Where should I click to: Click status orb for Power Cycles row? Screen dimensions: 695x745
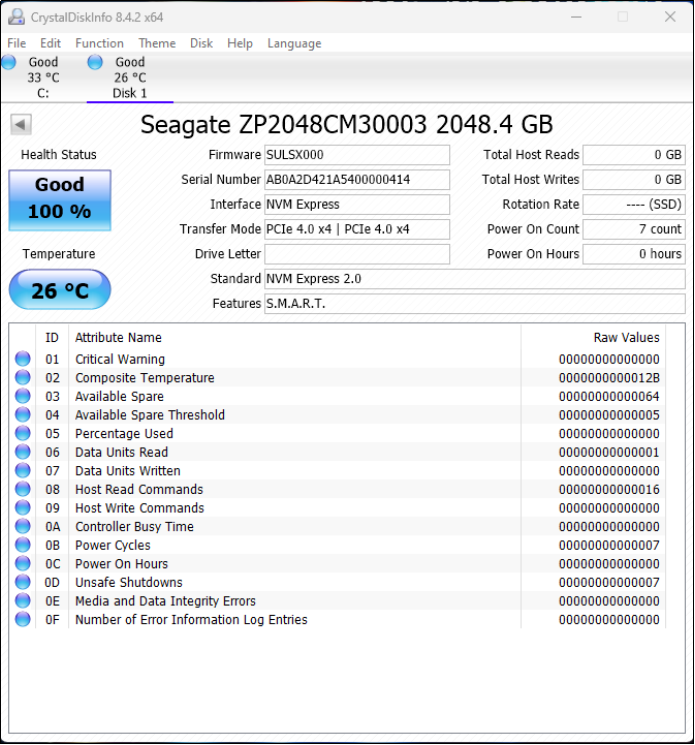point(22,544)
